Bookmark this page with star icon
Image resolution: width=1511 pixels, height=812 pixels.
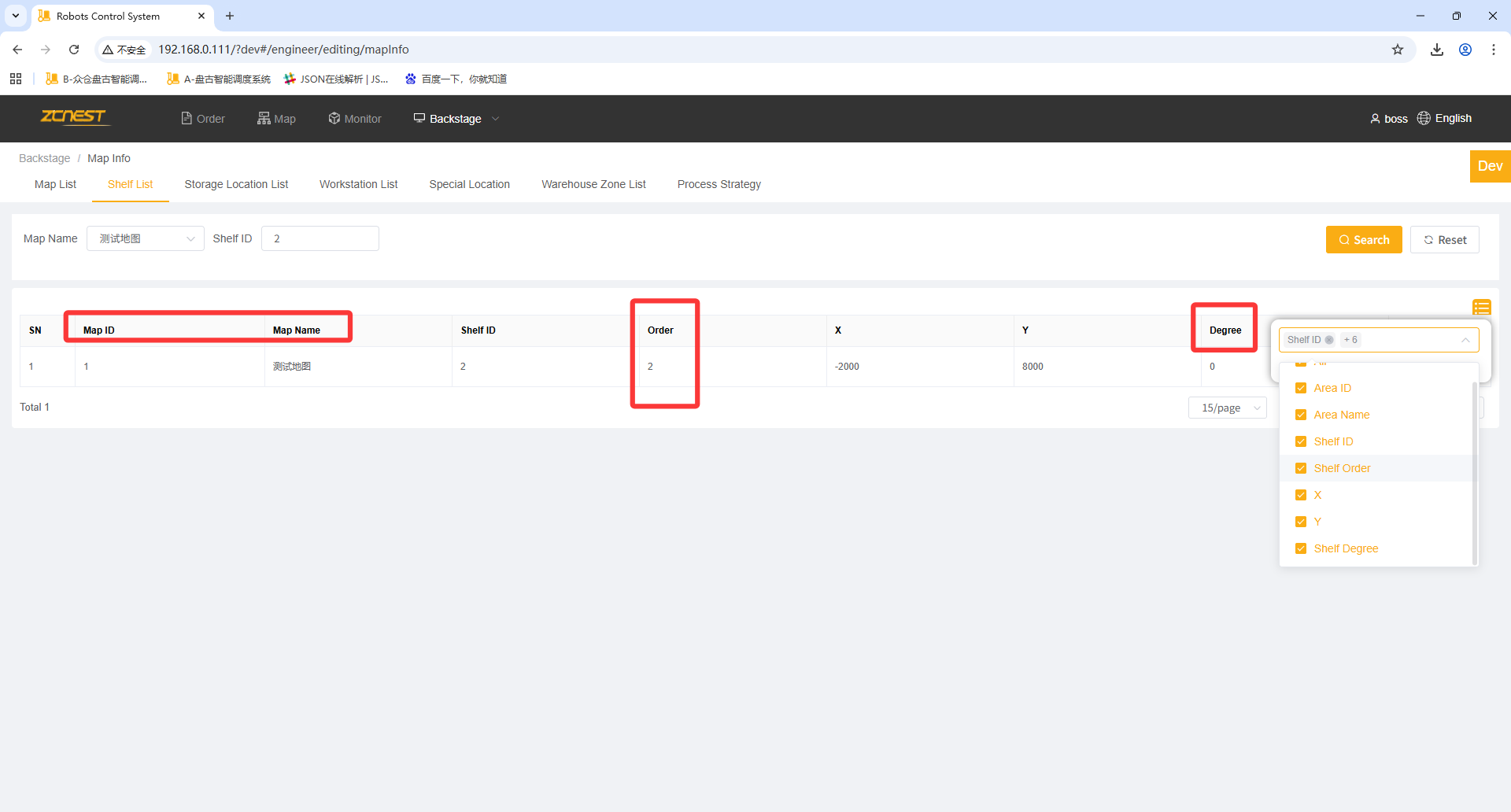1398,50
